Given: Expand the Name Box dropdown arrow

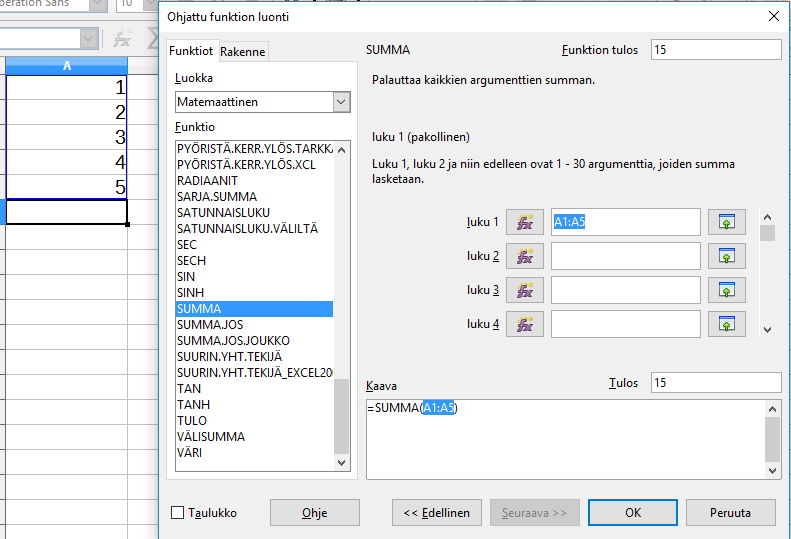Looking at the screenshot, I should pyautogui.click(x=89, y=38).
